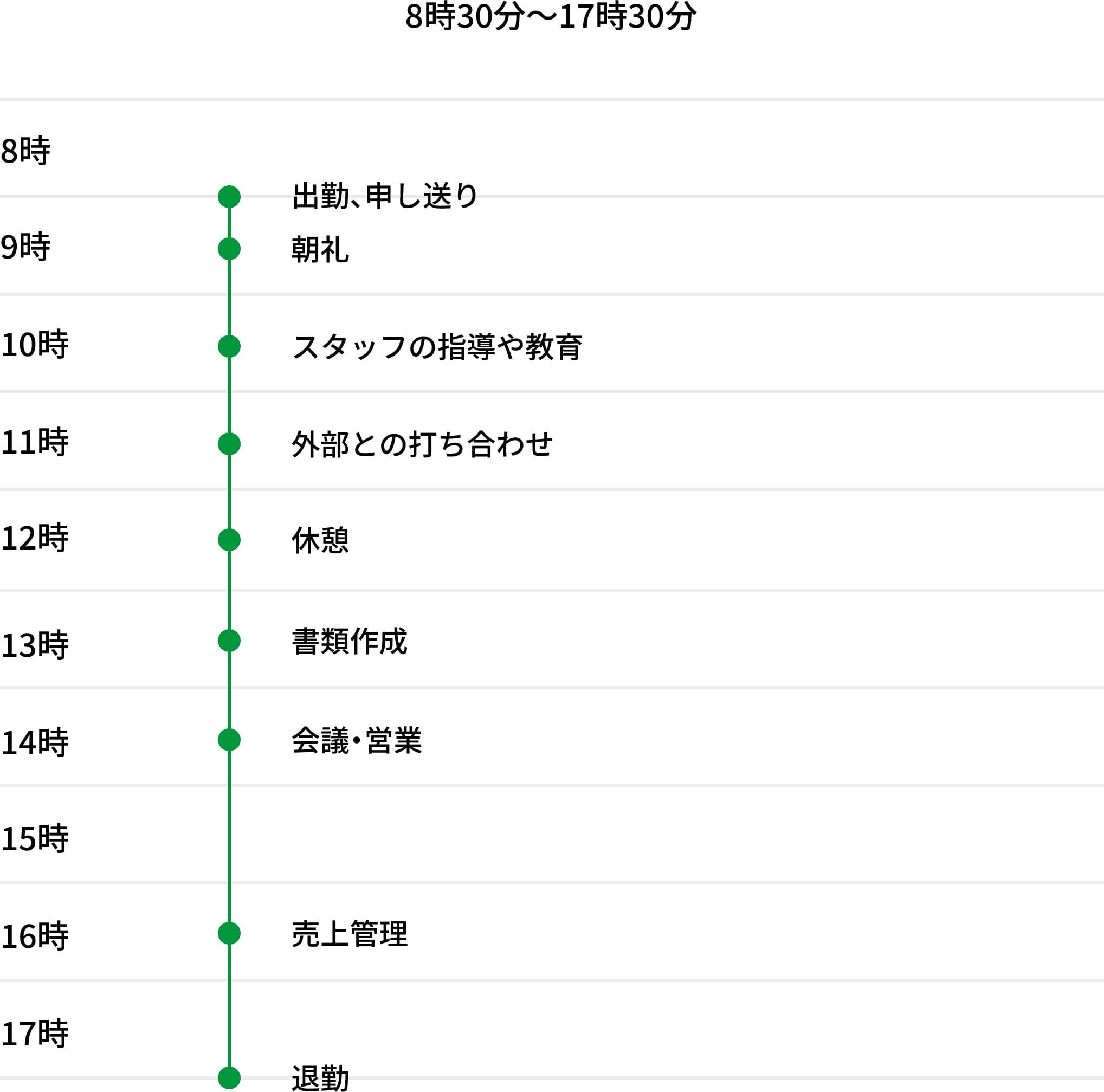Select the 外部との打ち合わせ entry text
Screen dimensions: 1104x1092
pyautogui.click(x=422, y=444)
